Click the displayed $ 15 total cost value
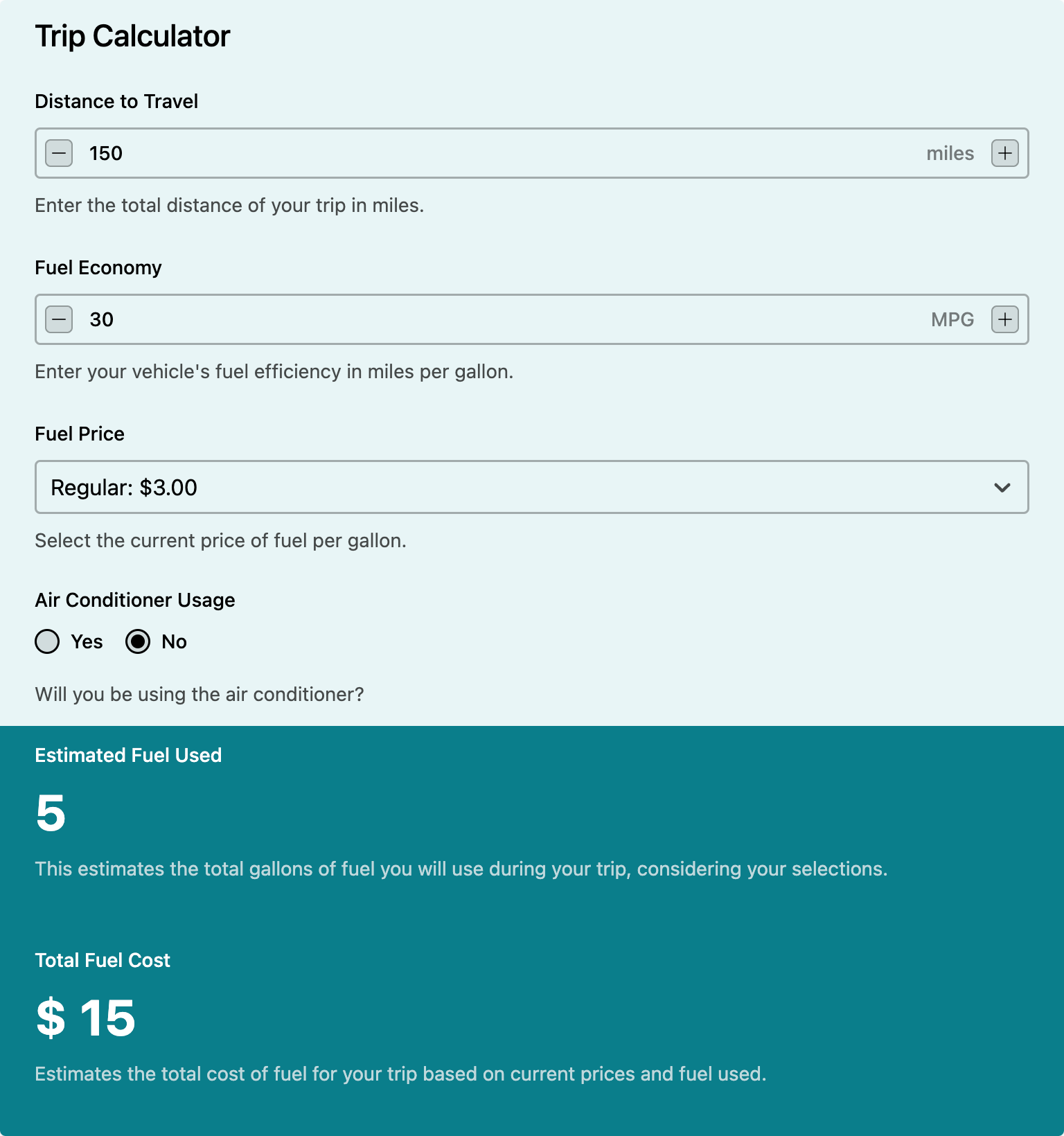Viewport: 1064px width, 1136px height. coord(85,1015)
